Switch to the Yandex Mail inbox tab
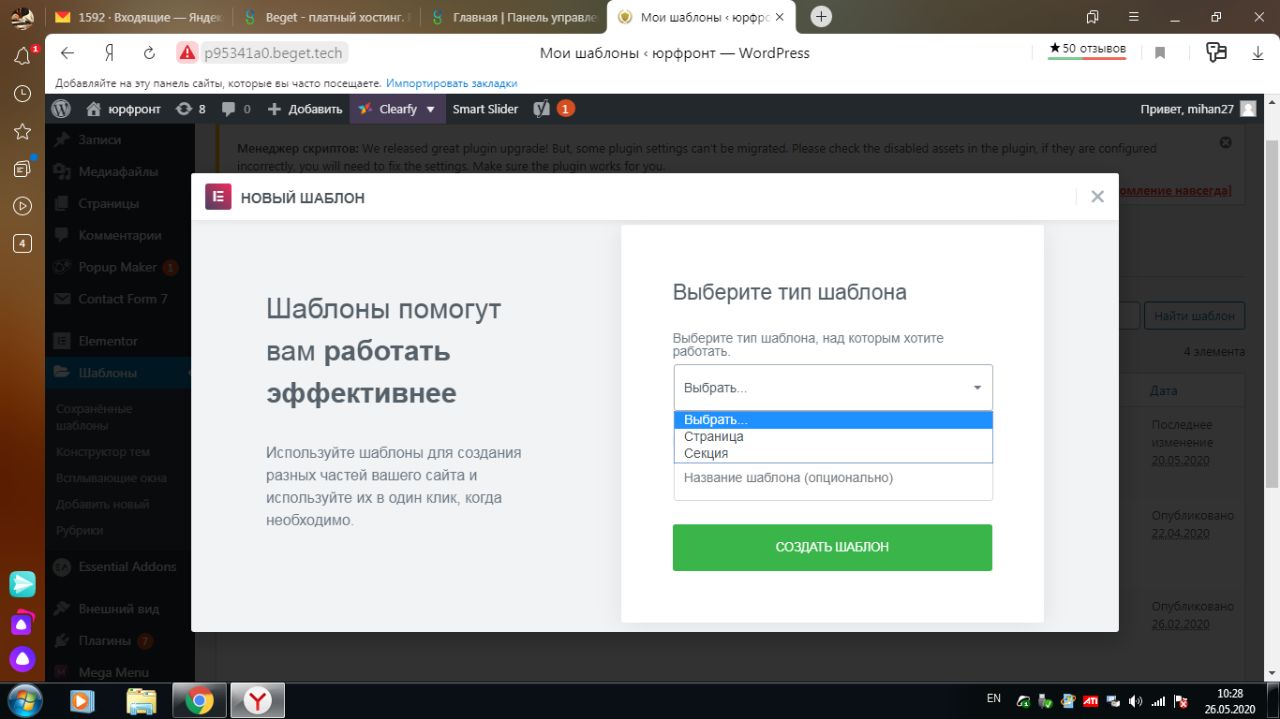This screenshot has width=1280, height=719. pyautogui.click(x=139, y=17)
